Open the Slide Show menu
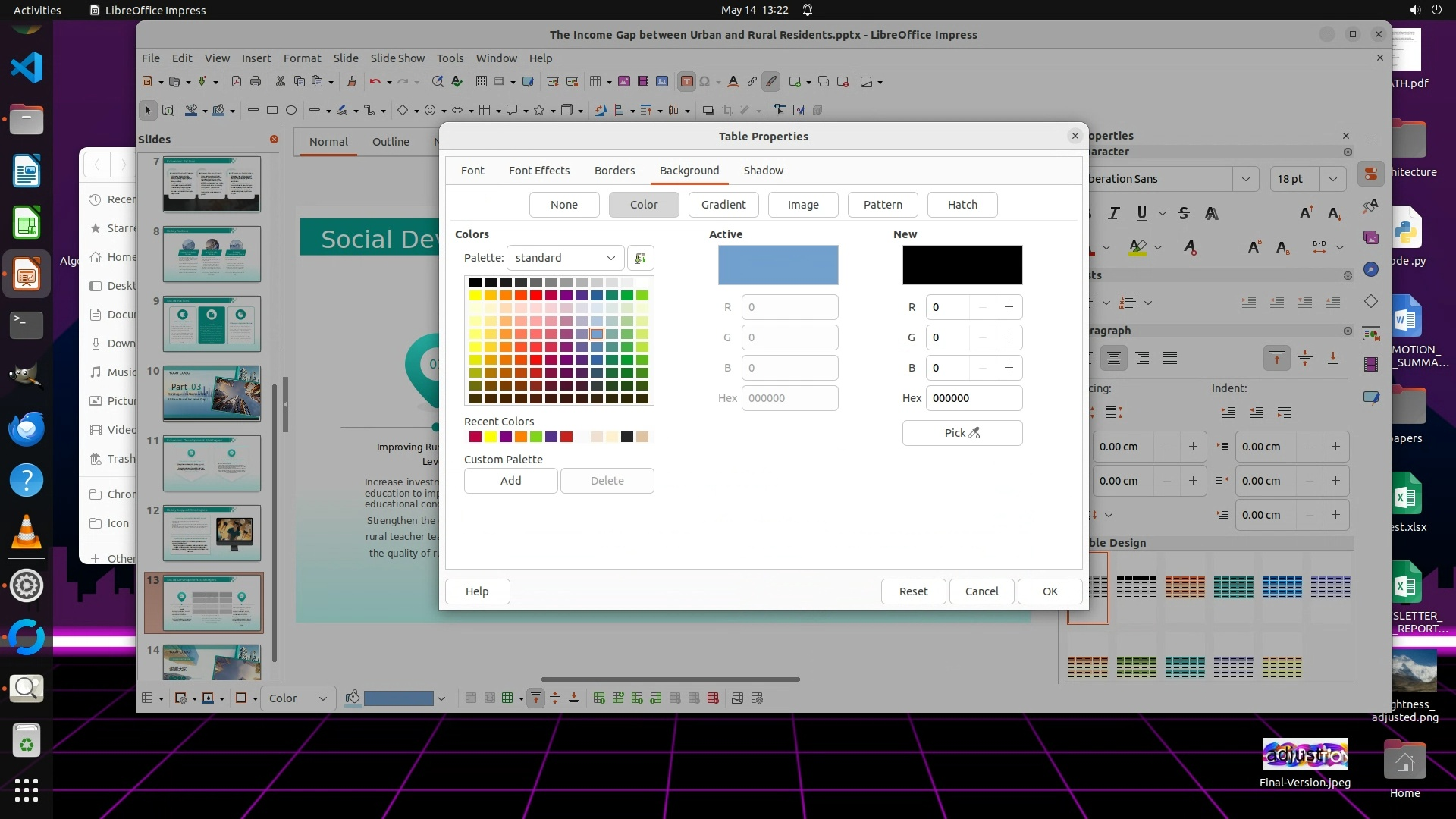This screenshot has height=819, width=1456. [397, 58]
